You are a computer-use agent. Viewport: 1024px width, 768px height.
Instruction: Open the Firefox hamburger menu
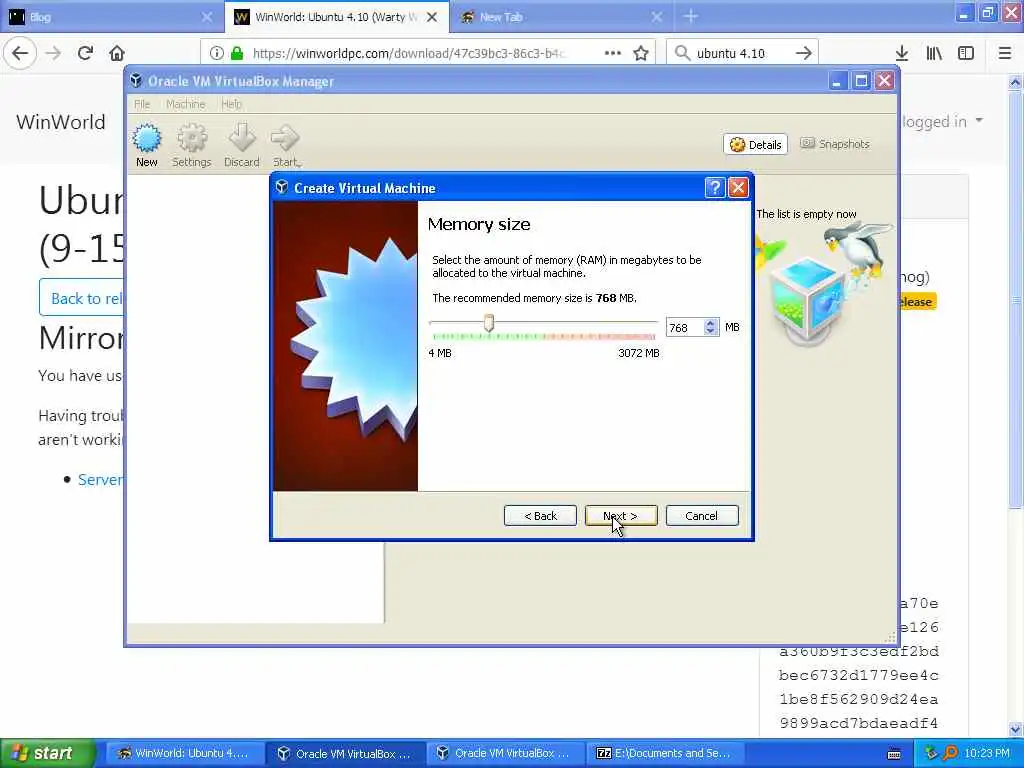point(1004,53)
